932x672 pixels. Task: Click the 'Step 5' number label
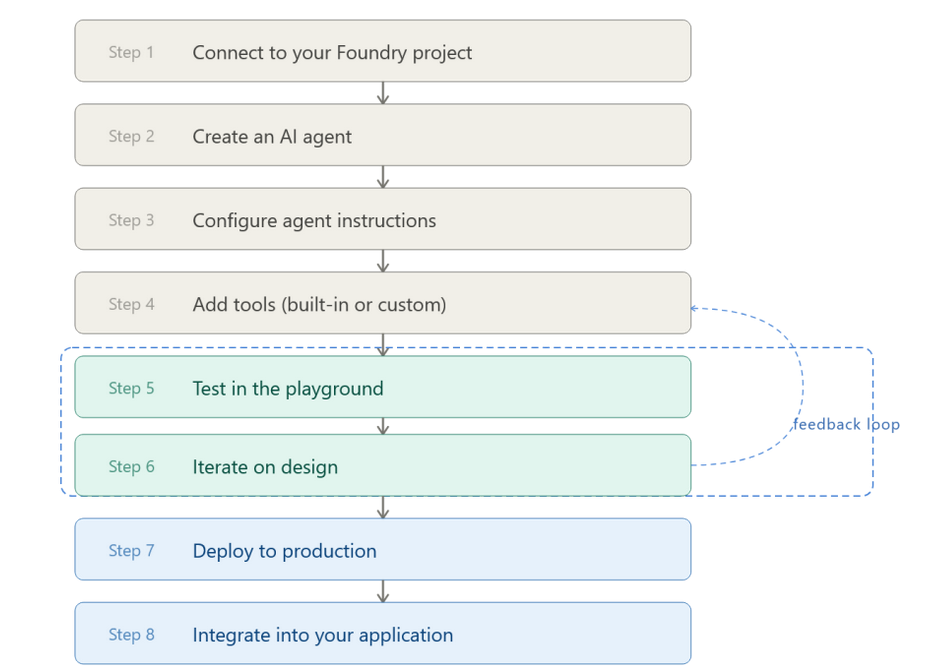tap(131, 388)
